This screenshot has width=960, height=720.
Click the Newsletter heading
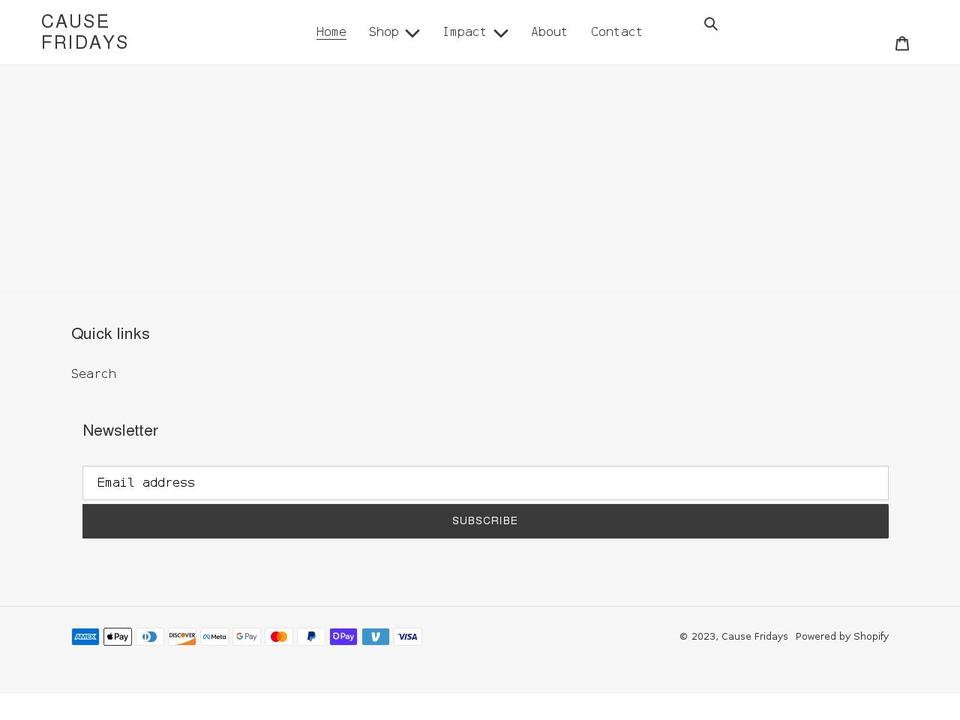[121, 430]
